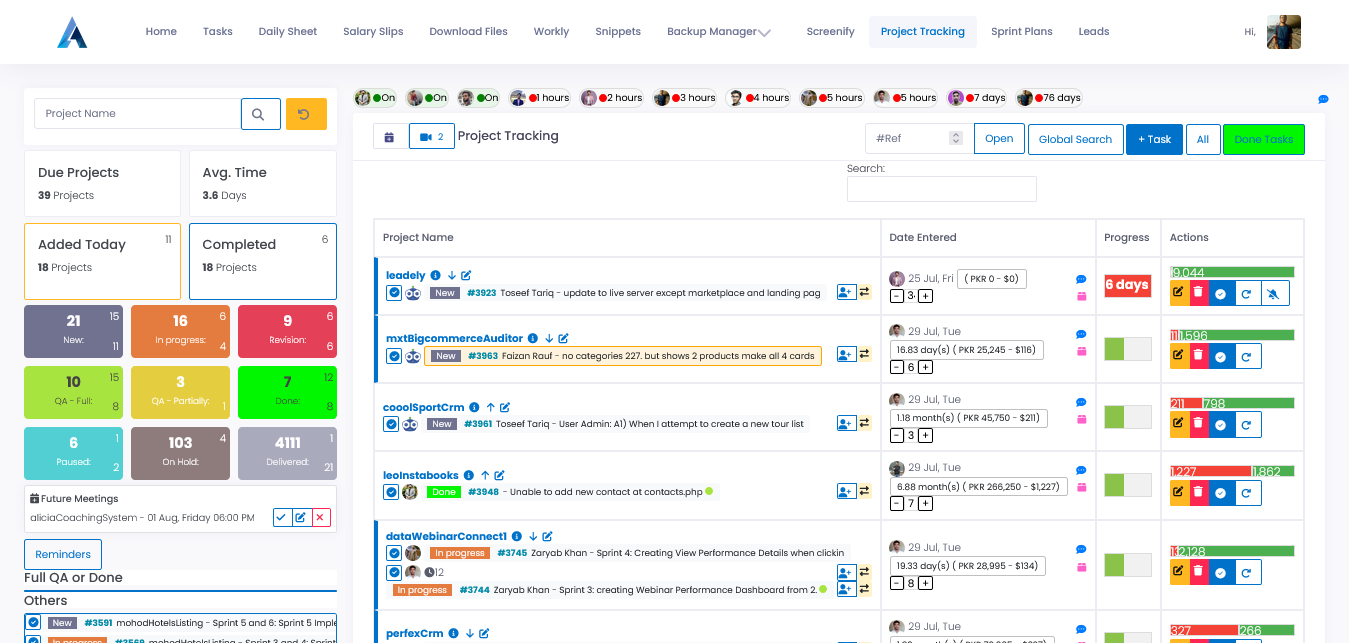Click the down arrow next to leadely
Viewport: 1349px width, 643px height.
tap(452, 275)
